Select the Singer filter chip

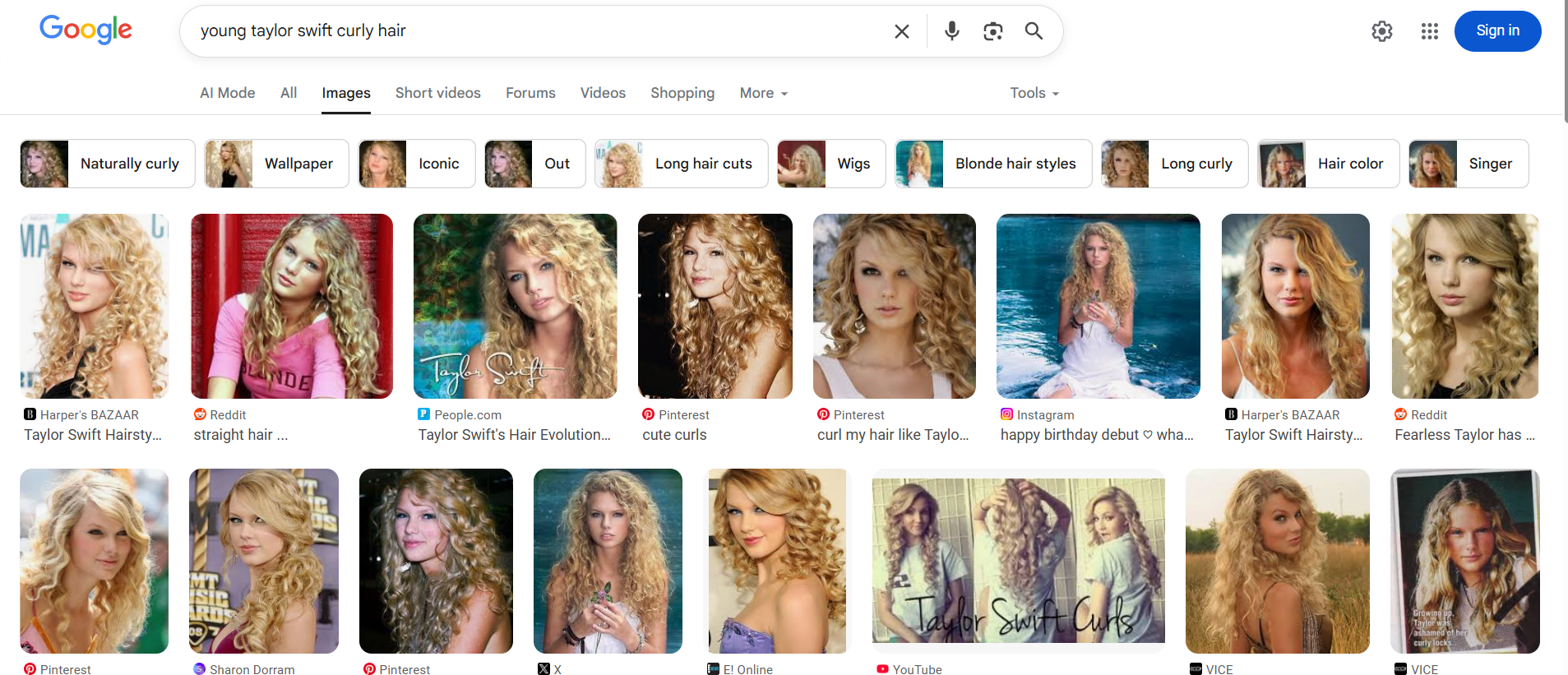click(x=1469, y=164)
